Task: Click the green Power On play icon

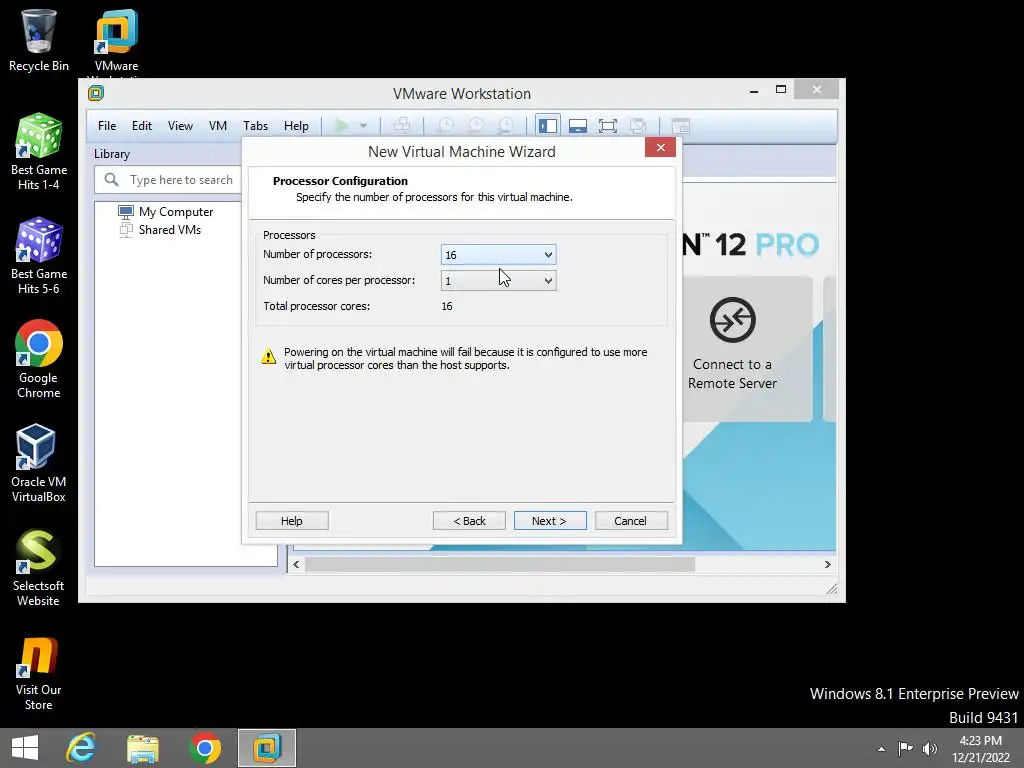Action: [x=341, y=125]
